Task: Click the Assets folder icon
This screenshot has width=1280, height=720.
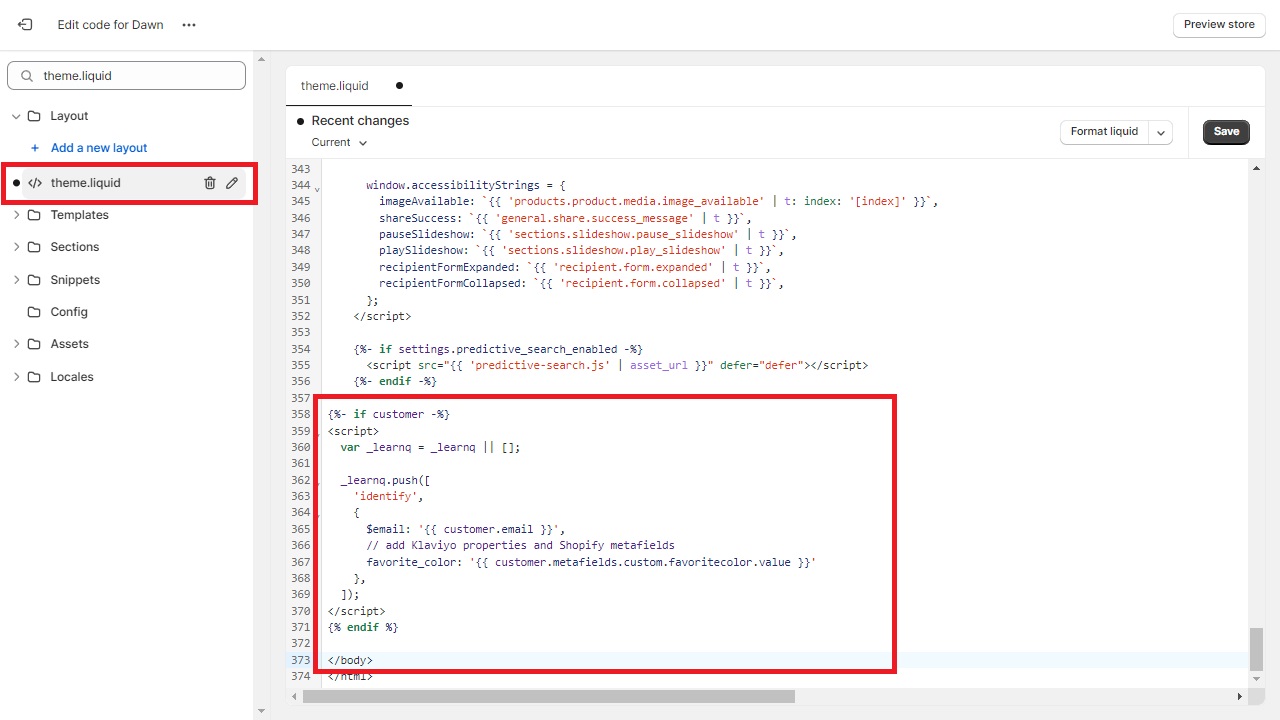Action: click(35, 344)
